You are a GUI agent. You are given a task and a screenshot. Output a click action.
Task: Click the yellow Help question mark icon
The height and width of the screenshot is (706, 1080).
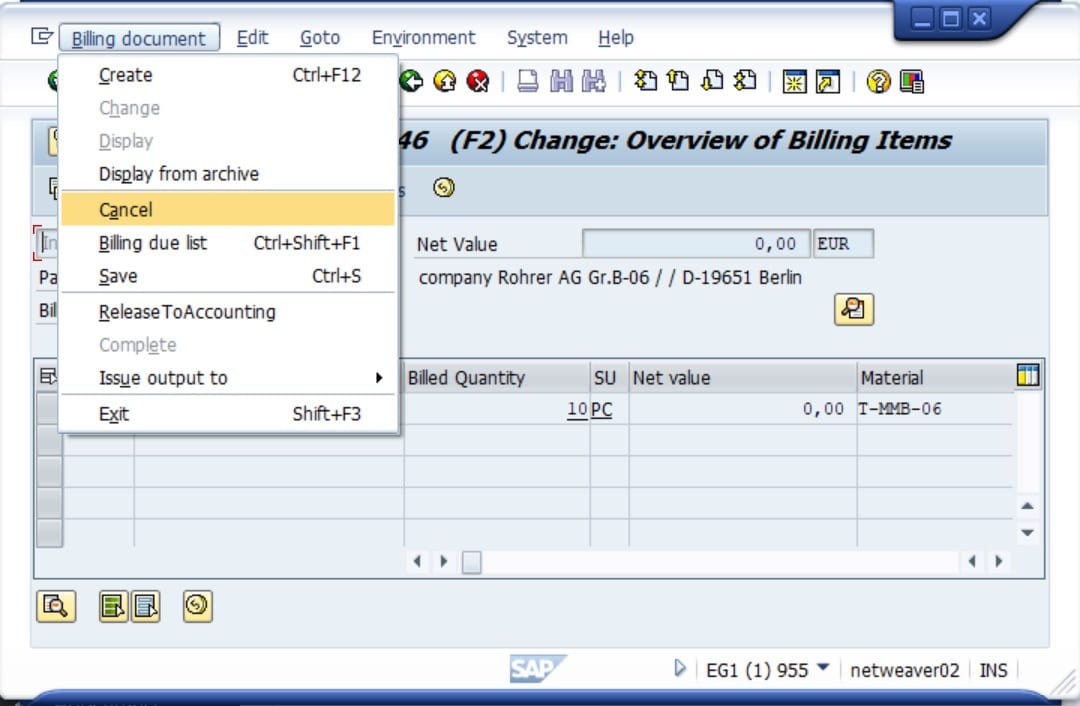[878, 81]
